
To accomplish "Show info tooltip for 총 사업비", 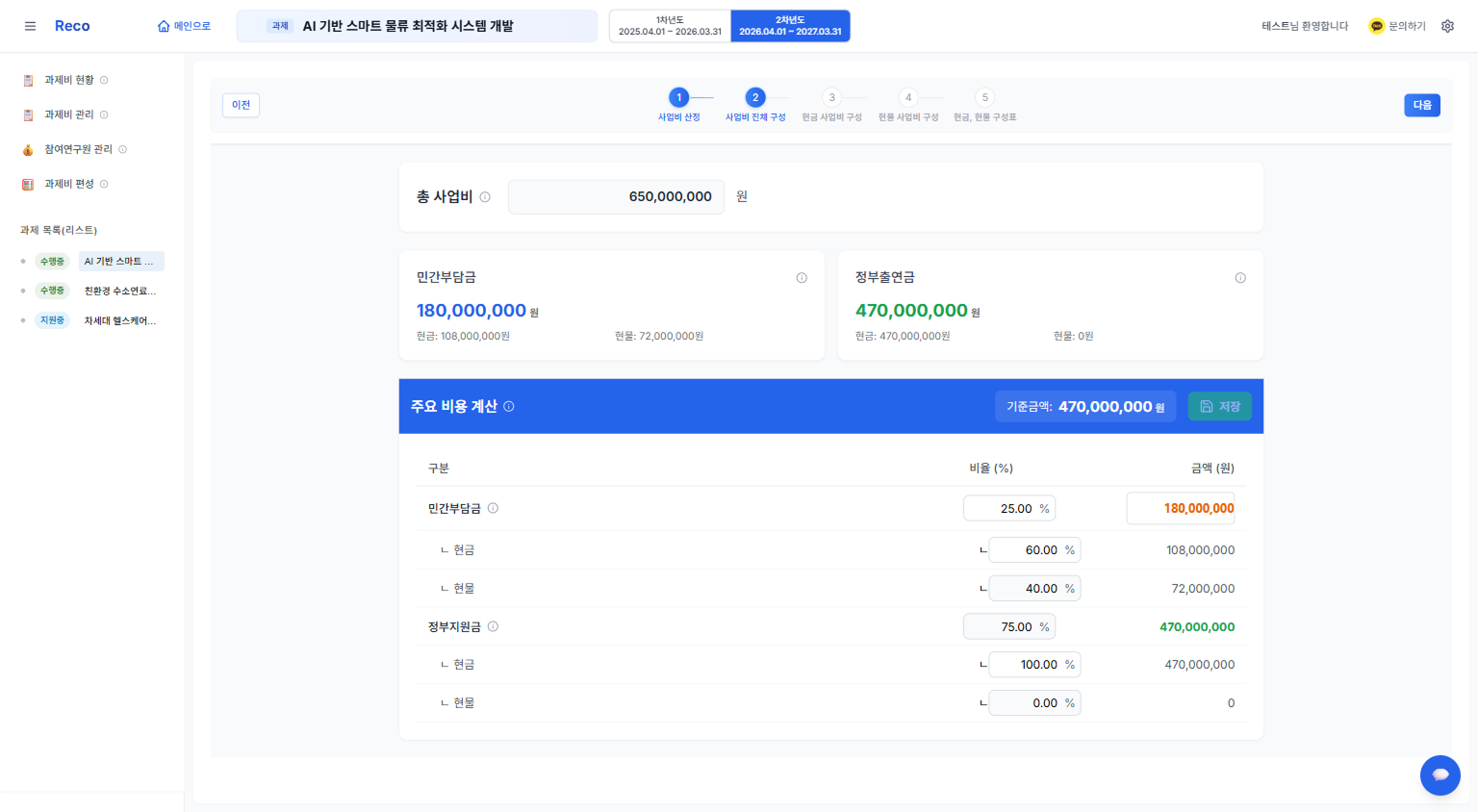I will point(485,197).
